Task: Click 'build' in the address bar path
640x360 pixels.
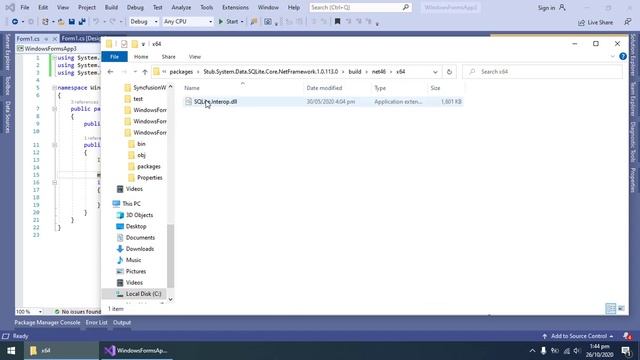Action: 355,72
